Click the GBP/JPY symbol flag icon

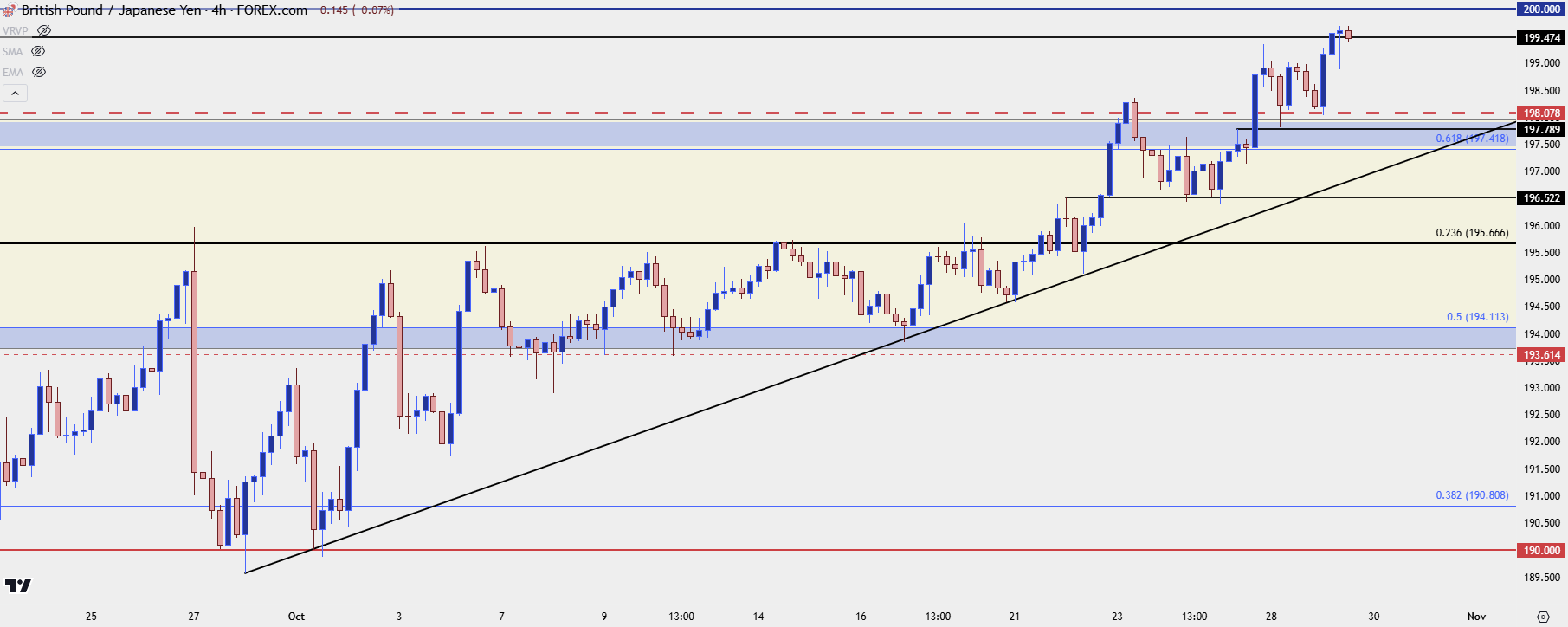pyautogui.click(x=9, y=10)
